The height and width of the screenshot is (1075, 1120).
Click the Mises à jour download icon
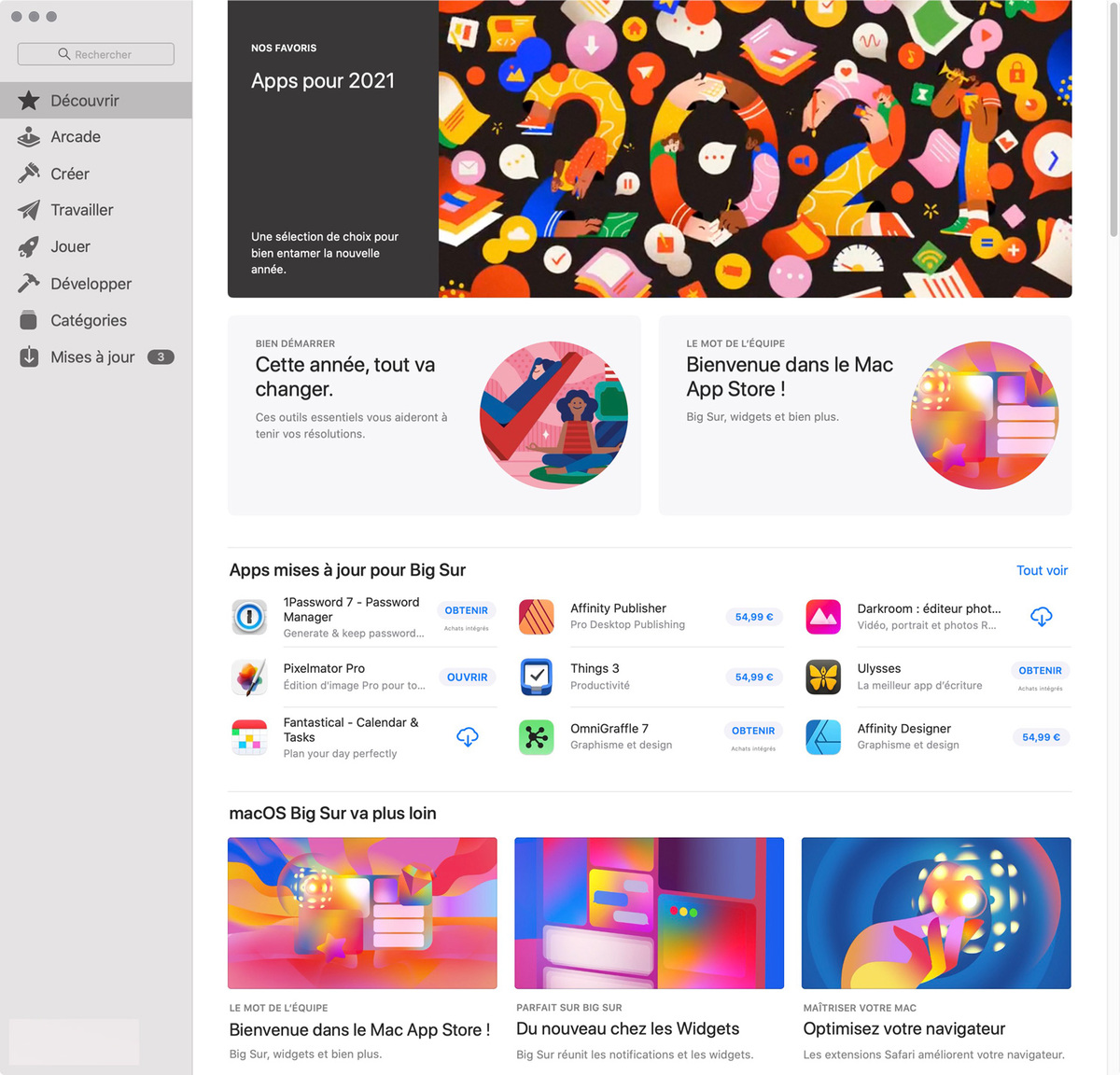pyautogui.click(x=29, y=356)
